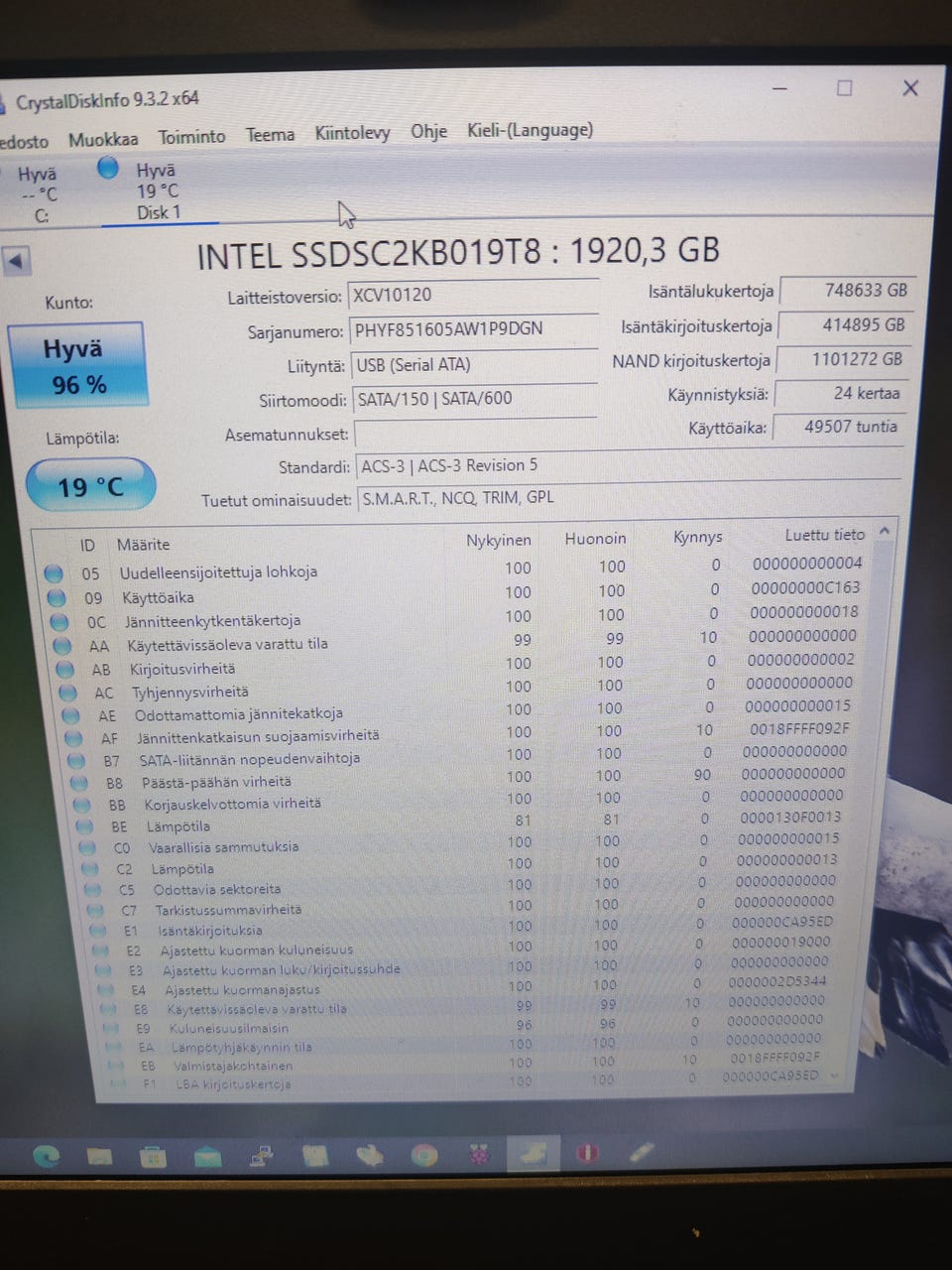Viewport: 952px width, 1270px height.
Task: Click the Luettu tieto column header
Action: tap(824, 535)
